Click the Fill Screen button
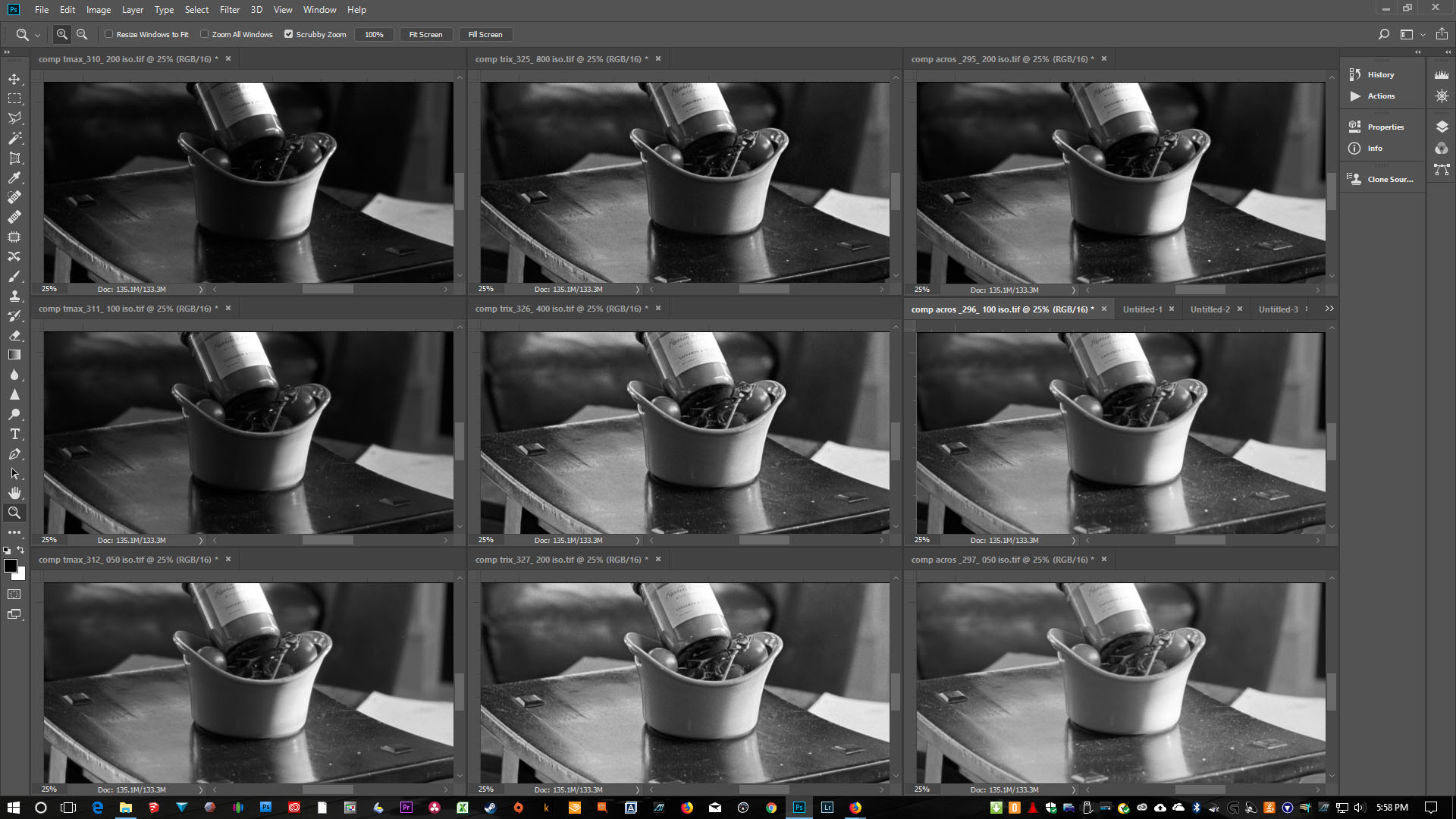 (485, 34)
